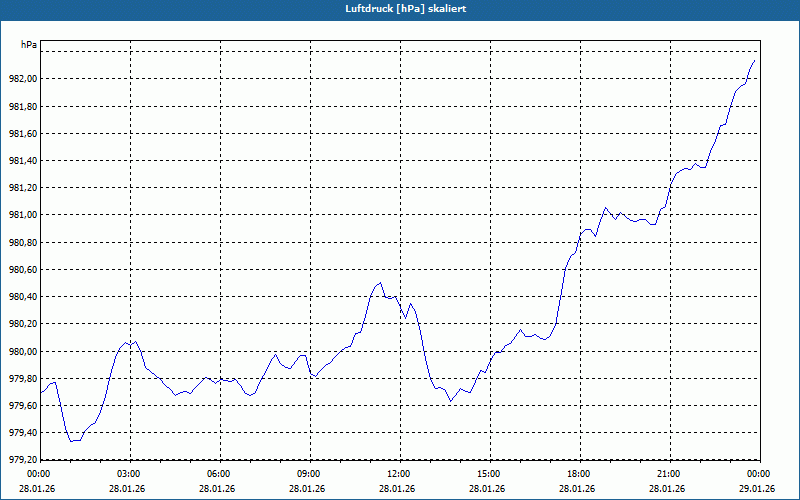Select the 06:00 time axis label
800x500 pixels.
(x=217, y=474)
